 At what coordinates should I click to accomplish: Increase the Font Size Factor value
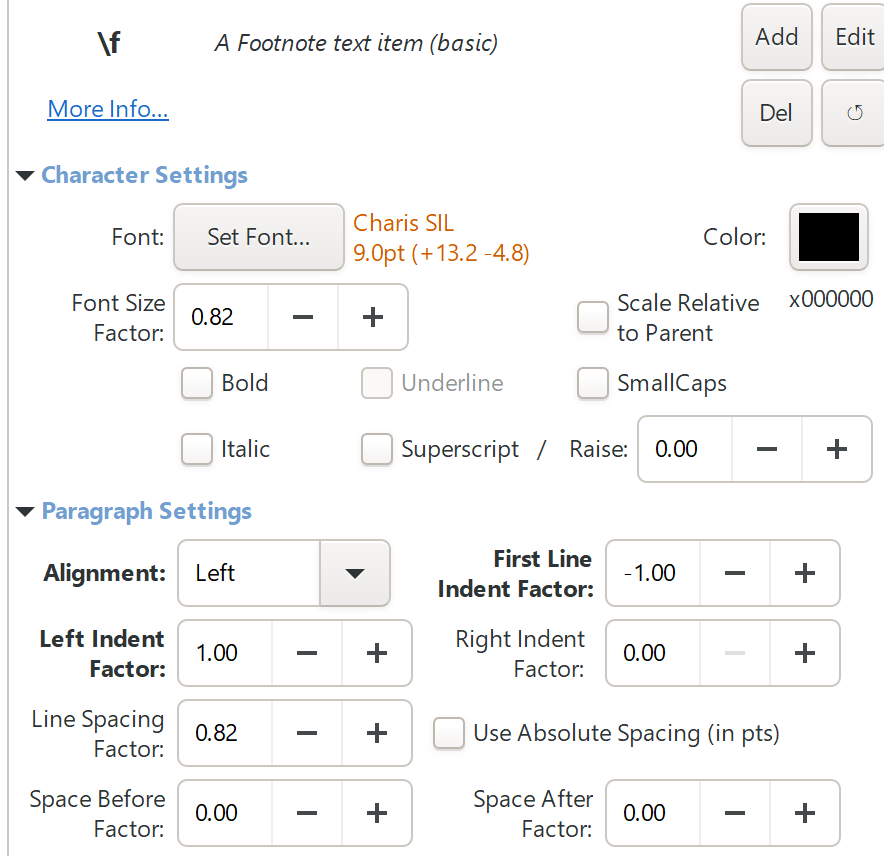[372, 317]
